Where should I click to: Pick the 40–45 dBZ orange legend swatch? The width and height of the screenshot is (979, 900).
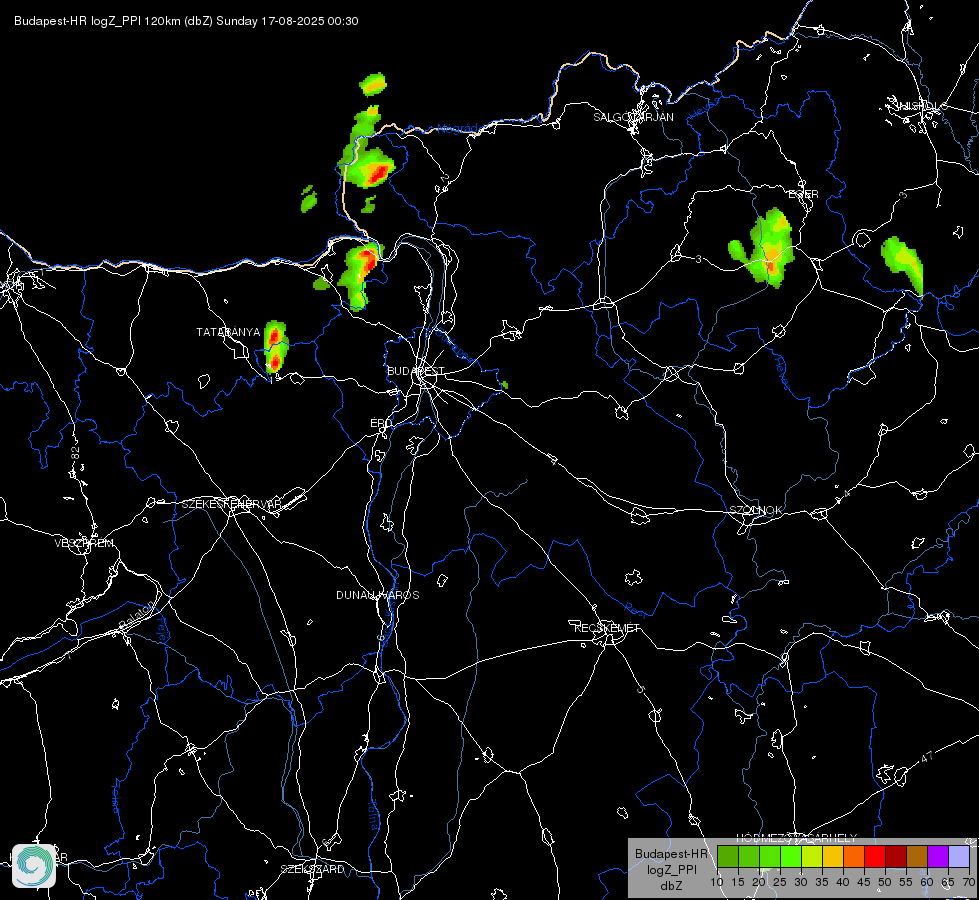pyautogui.click(x=854, y=856)
